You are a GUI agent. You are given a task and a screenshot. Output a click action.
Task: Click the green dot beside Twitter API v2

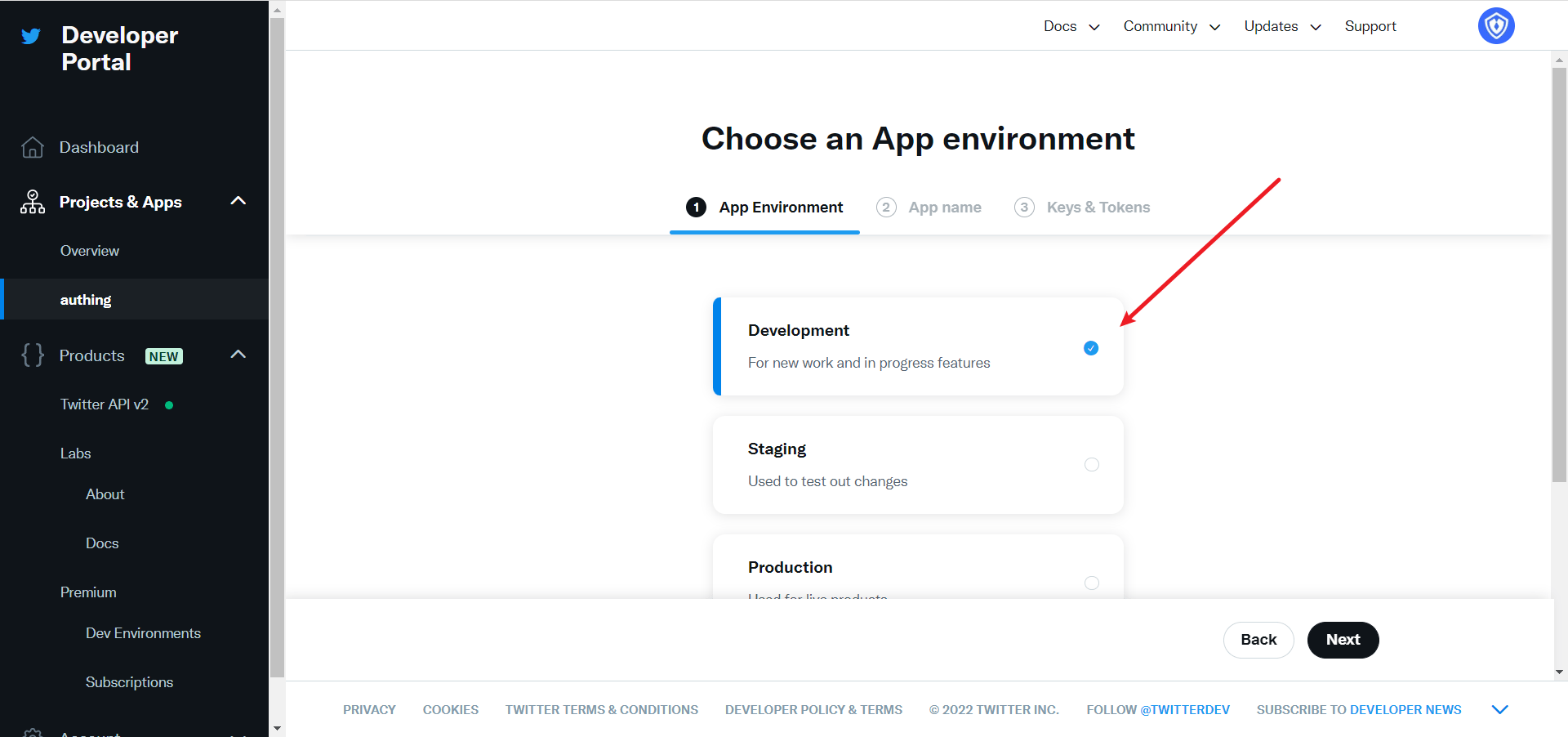point(169,405)
